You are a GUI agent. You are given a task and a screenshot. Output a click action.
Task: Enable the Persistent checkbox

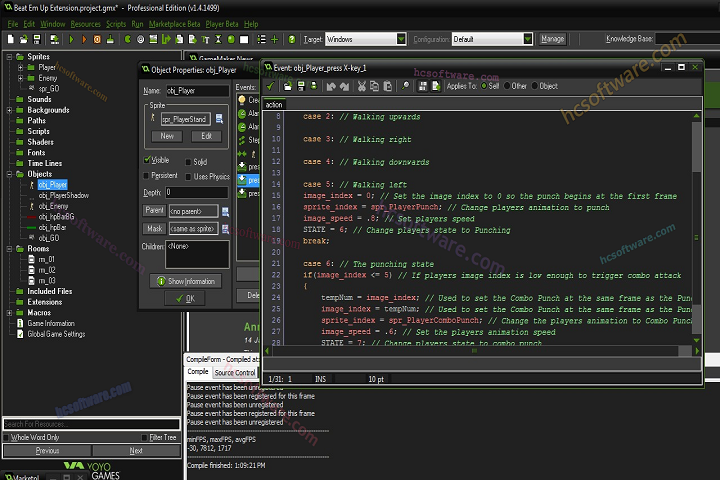coord(146,175)
